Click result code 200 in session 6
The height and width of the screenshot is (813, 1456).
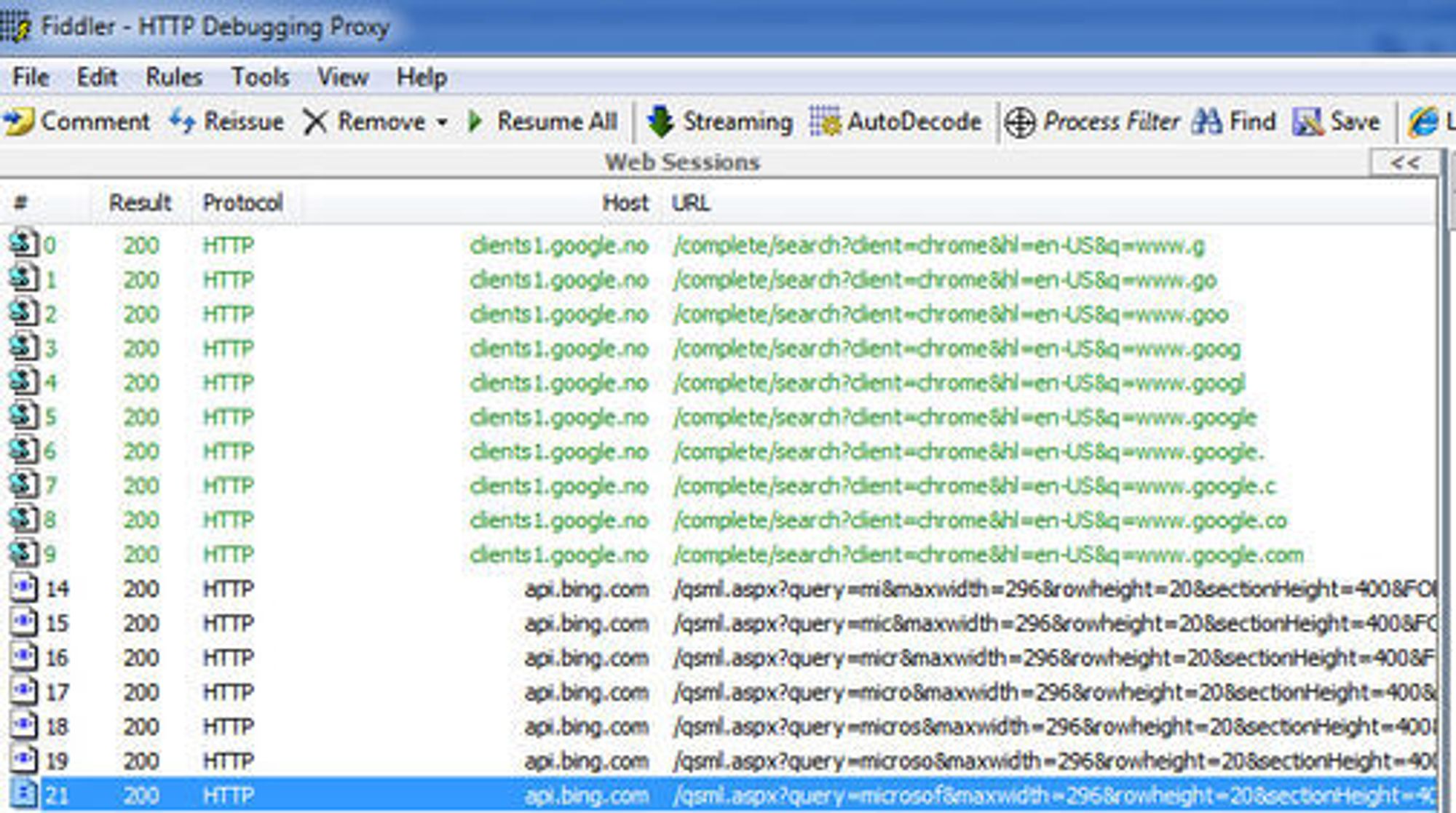(141, 451)
